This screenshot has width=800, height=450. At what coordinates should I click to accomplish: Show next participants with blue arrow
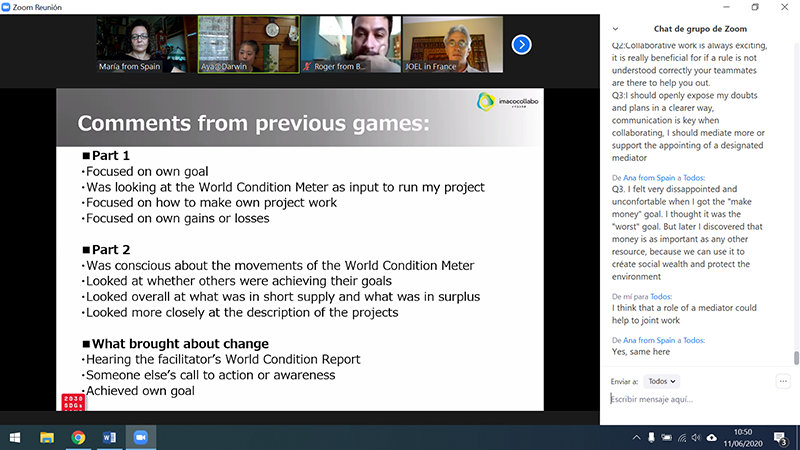click(521, 44)
